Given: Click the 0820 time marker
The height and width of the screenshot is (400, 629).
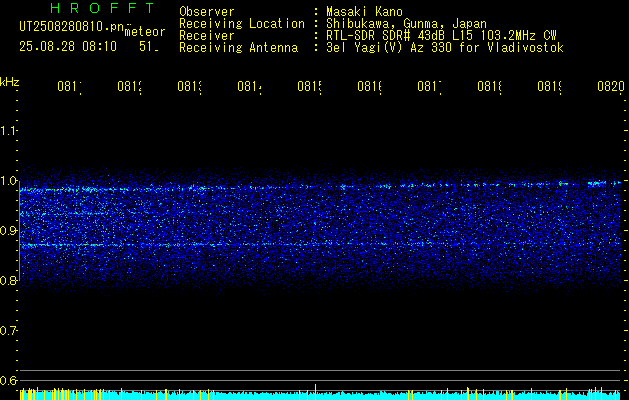Looking at the screenshot, I should (x=611, y=86).
